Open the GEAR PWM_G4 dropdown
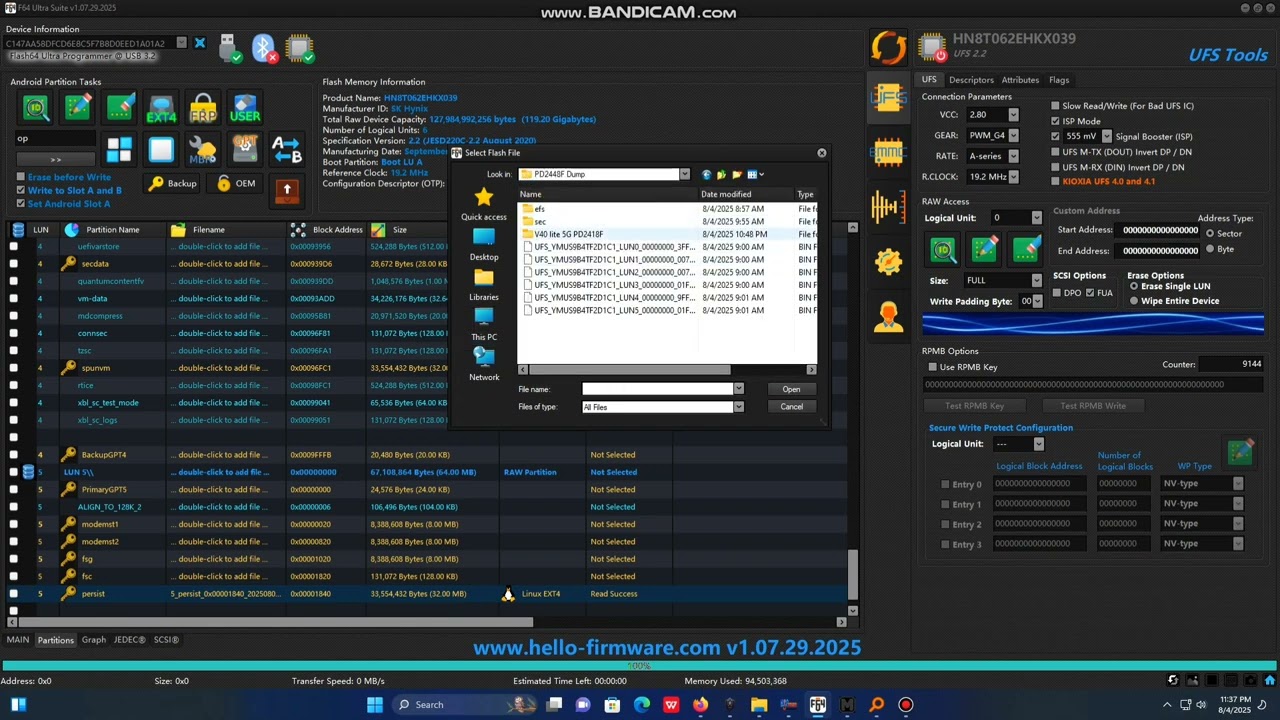1280x720 pixels. 1013,135
